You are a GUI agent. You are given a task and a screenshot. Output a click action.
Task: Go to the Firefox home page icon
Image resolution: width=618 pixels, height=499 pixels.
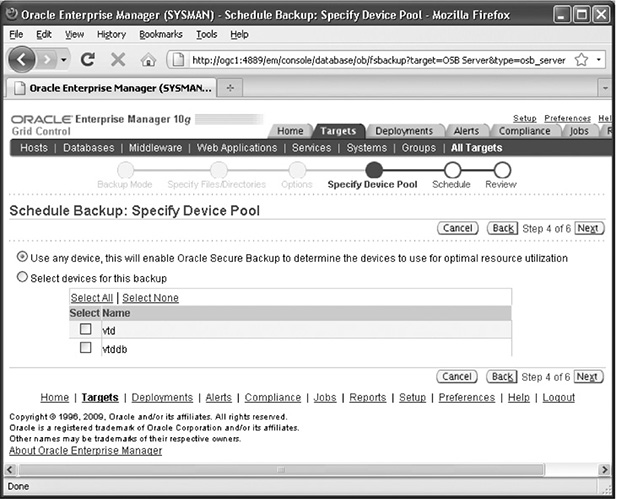pos(148,60)
